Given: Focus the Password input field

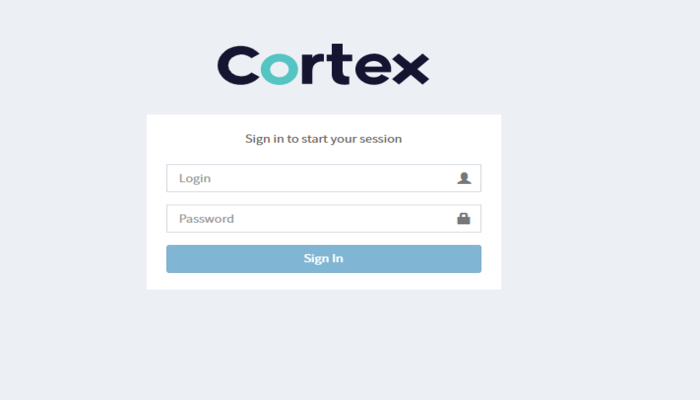Looking at the screenshot, I should [324, 218].
